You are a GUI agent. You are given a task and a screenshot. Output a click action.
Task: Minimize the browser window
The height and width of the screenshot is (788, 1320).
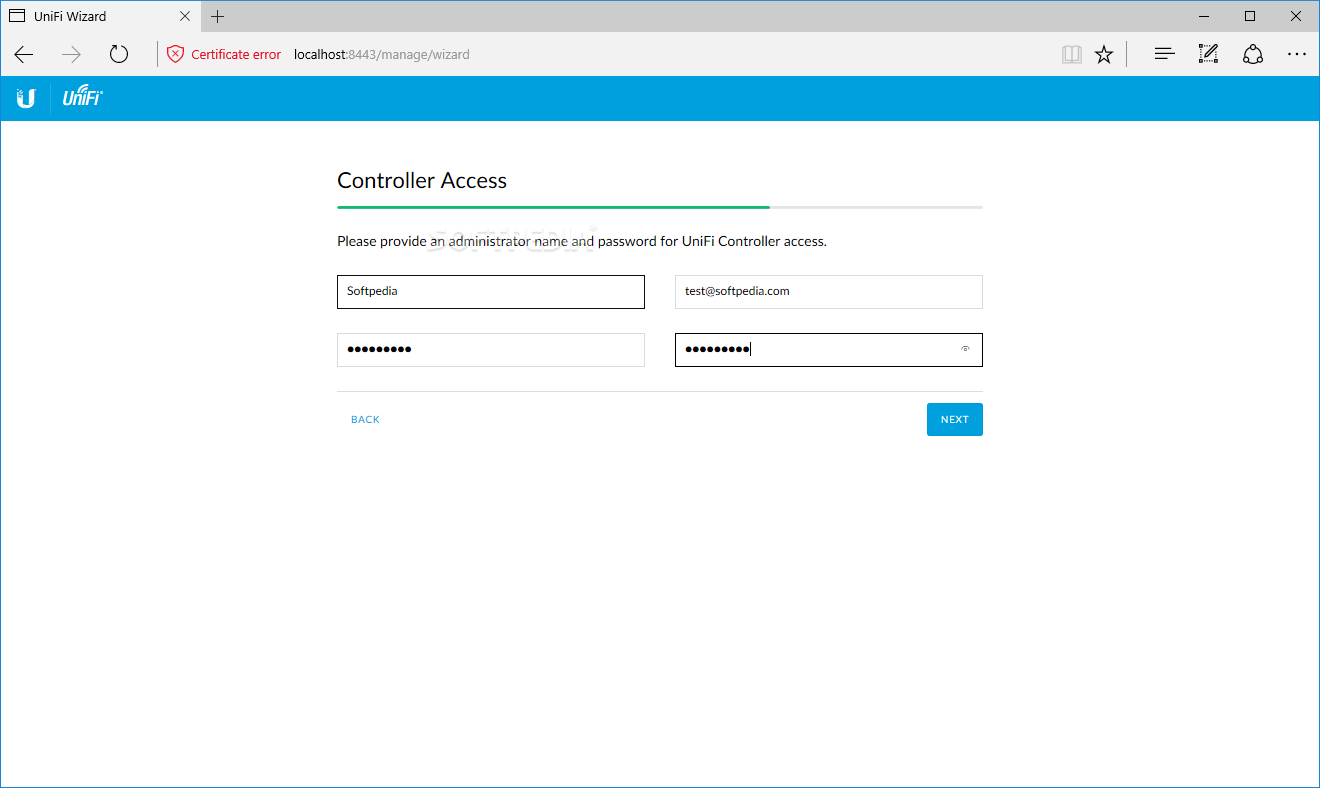pos(1204,16)
